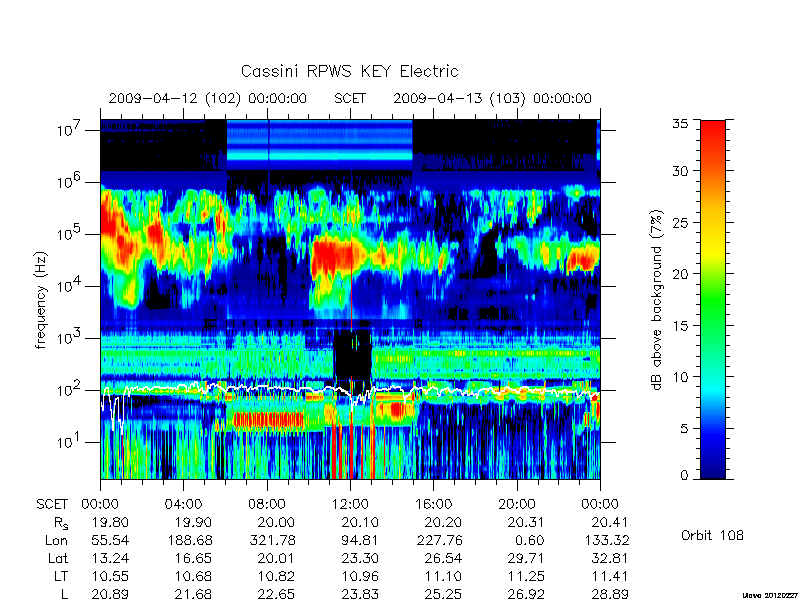The width and height of the screenshot is (800, 600).
Task: Click the 'Orbit 108' label
Action: pos(712,536)
